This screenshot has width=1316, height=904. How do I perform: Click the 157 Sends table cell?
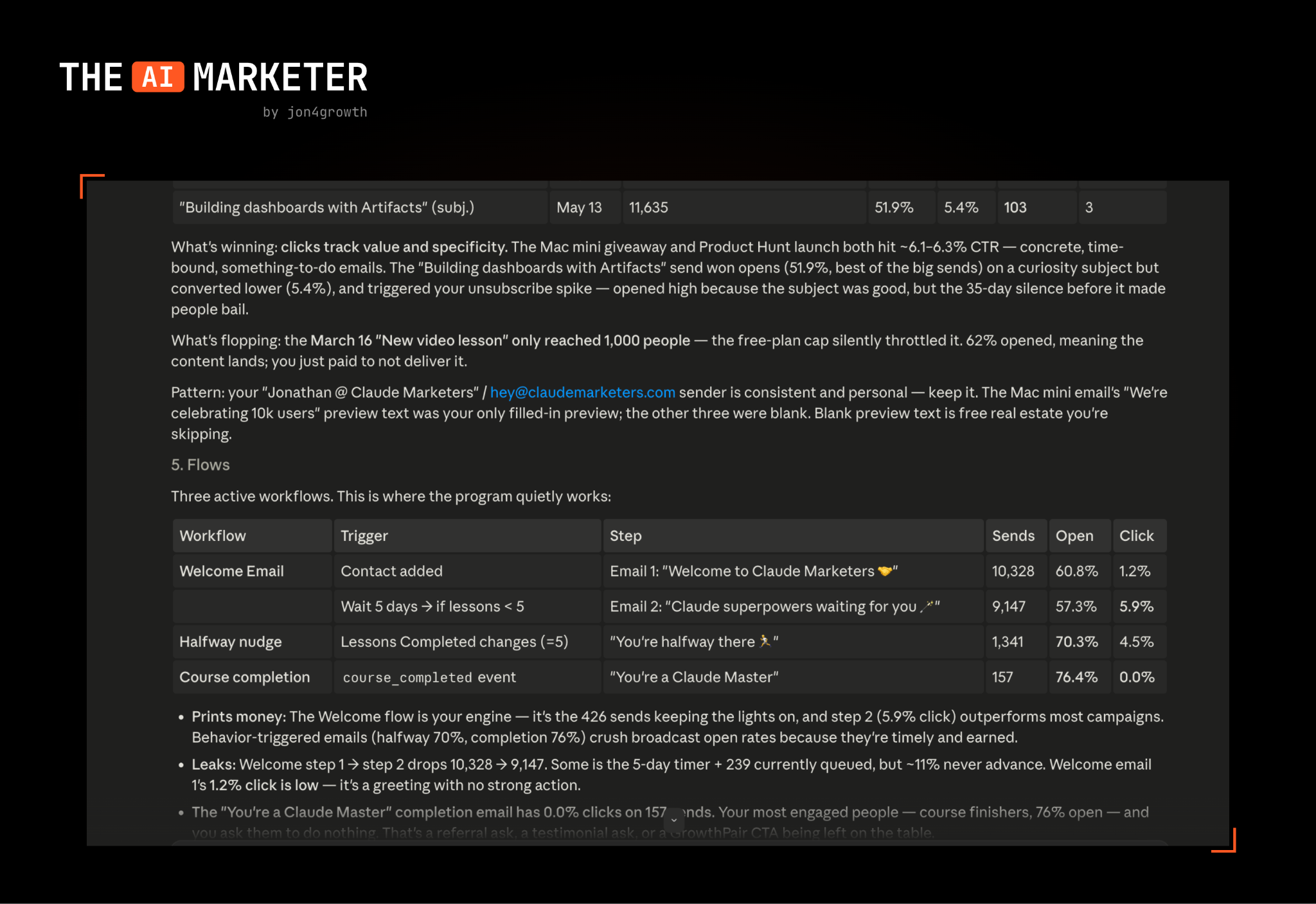pos(1016,677)
